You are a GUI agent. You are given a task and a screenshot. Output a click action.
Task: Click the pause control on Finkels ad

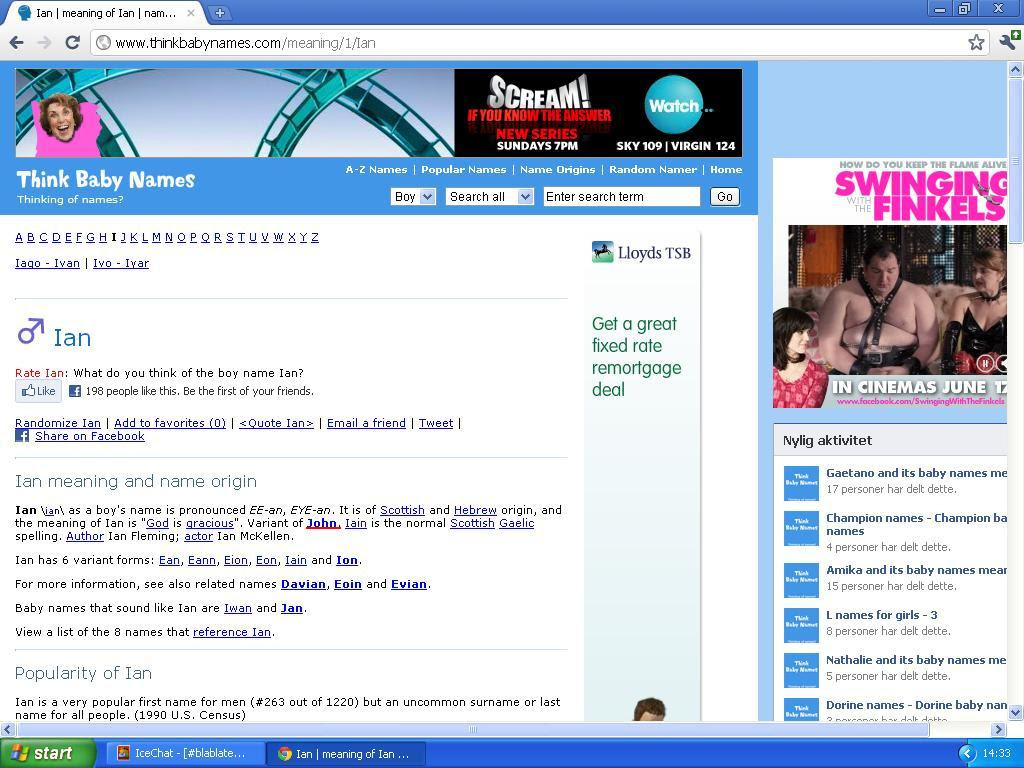pos(984,363)
